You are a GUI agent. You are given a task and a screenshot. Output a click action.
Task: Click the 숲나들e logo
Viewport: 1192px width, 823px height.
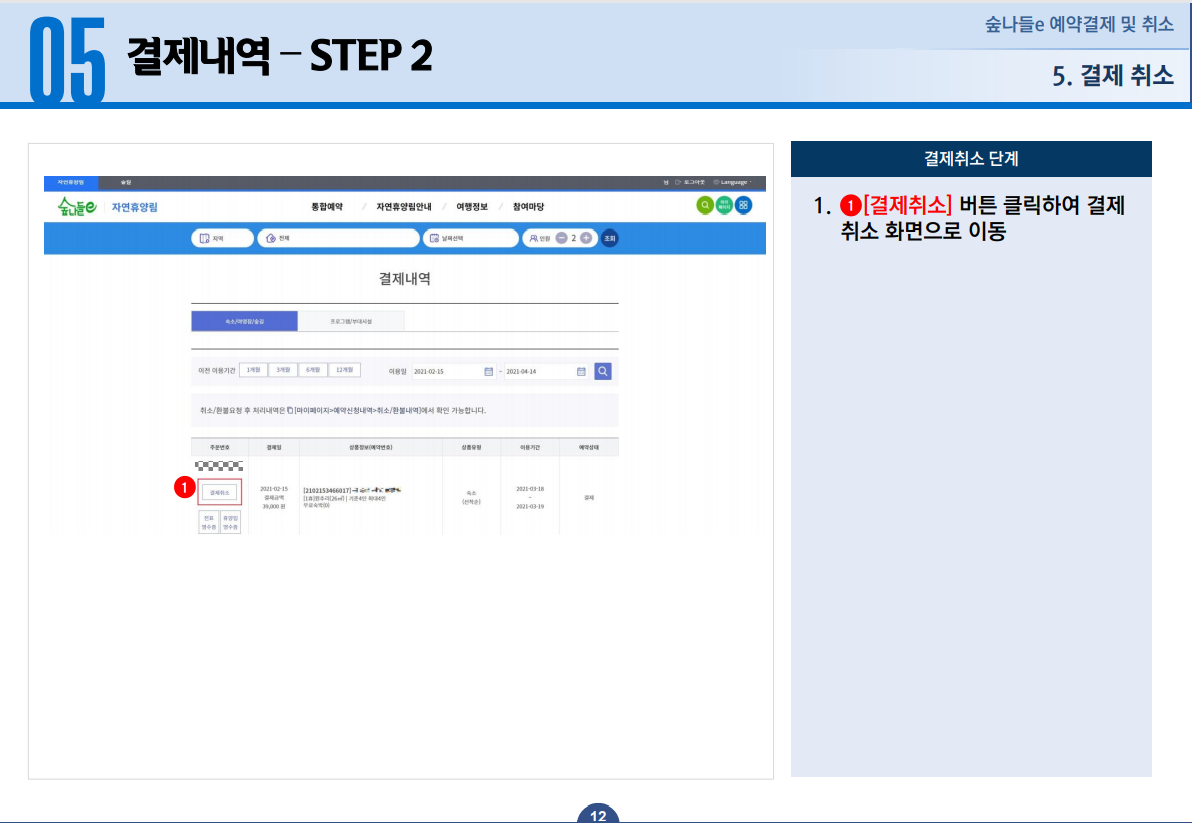tap(77, 207)
